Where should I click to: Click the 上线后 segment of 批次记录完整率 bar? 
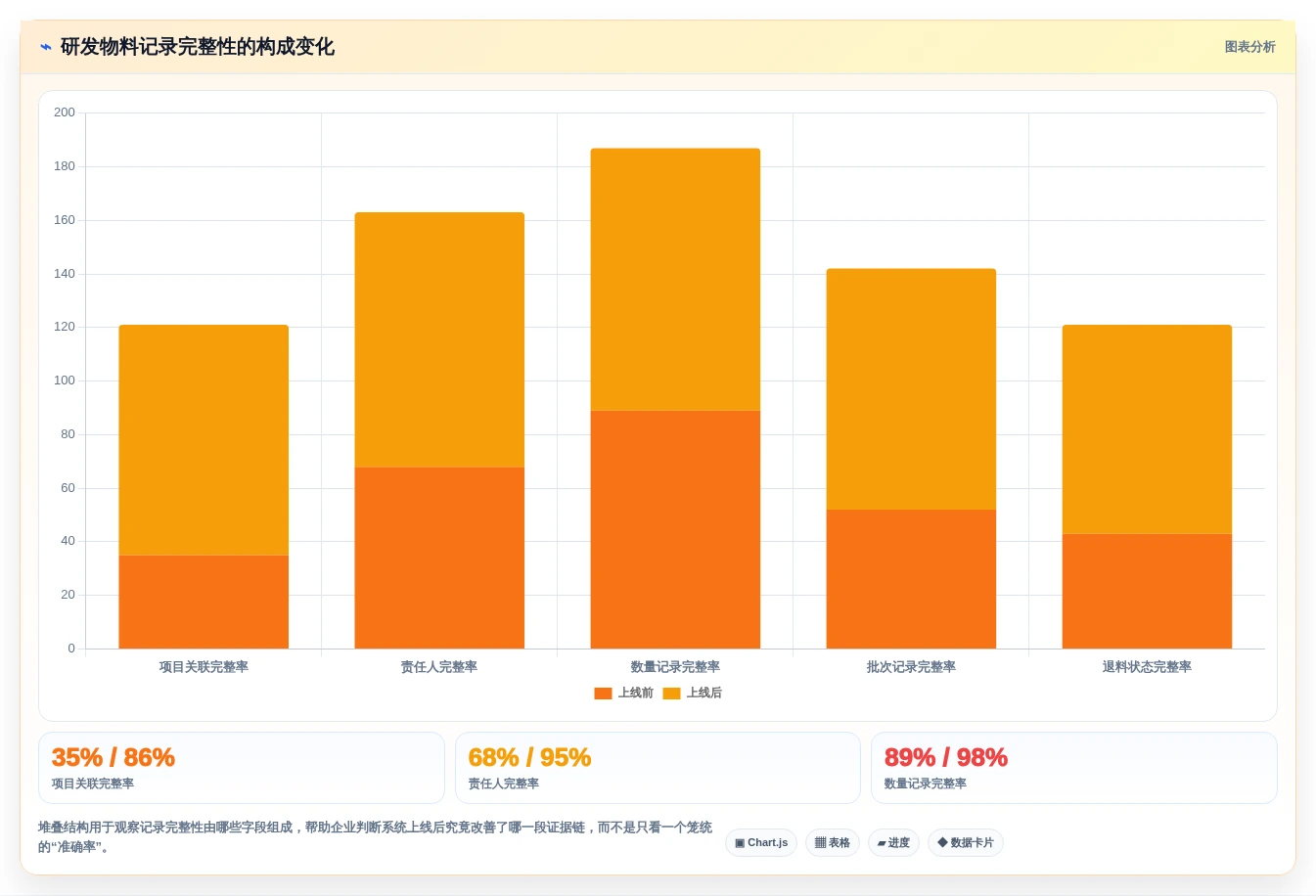pyautogui.click(x=911, y=389)
